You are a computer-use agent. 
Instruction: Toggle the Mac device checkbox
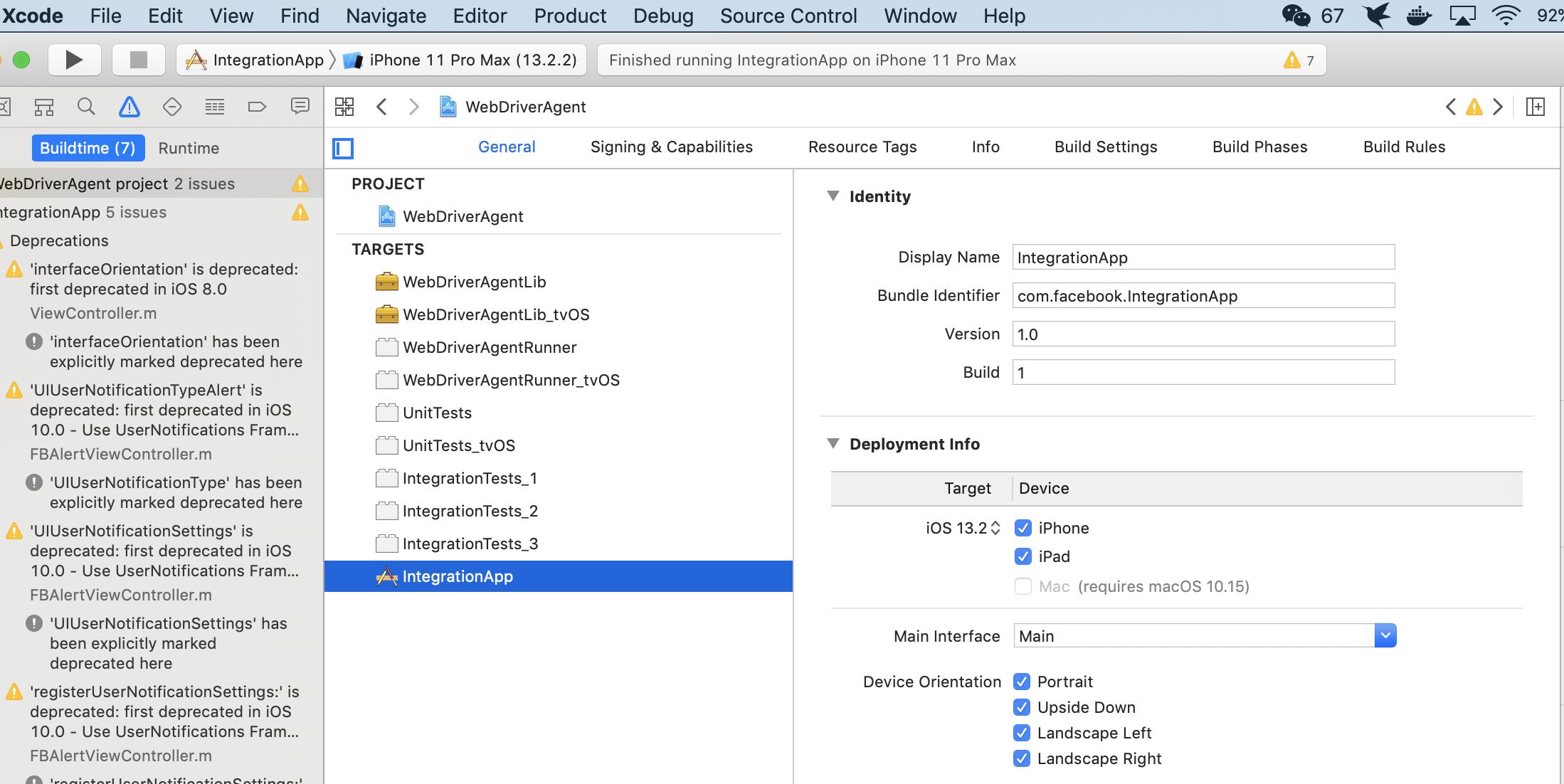point(1023,586)
